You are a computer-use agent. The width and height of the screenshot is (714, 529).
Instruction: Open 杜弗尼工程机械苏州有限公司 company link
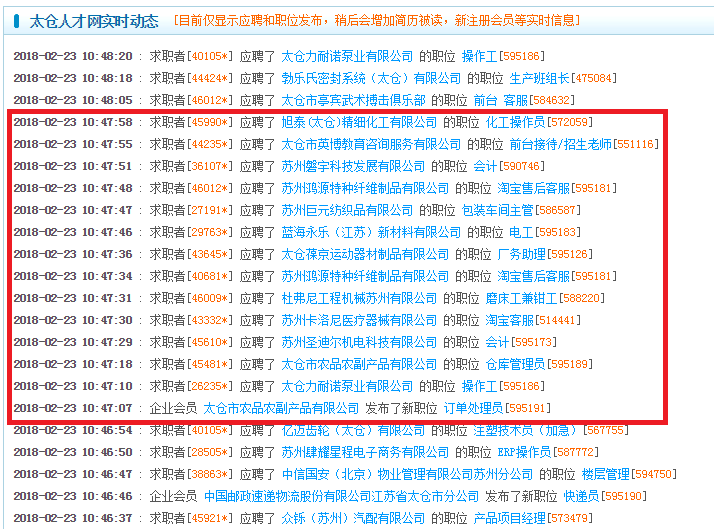click(359, 298)
